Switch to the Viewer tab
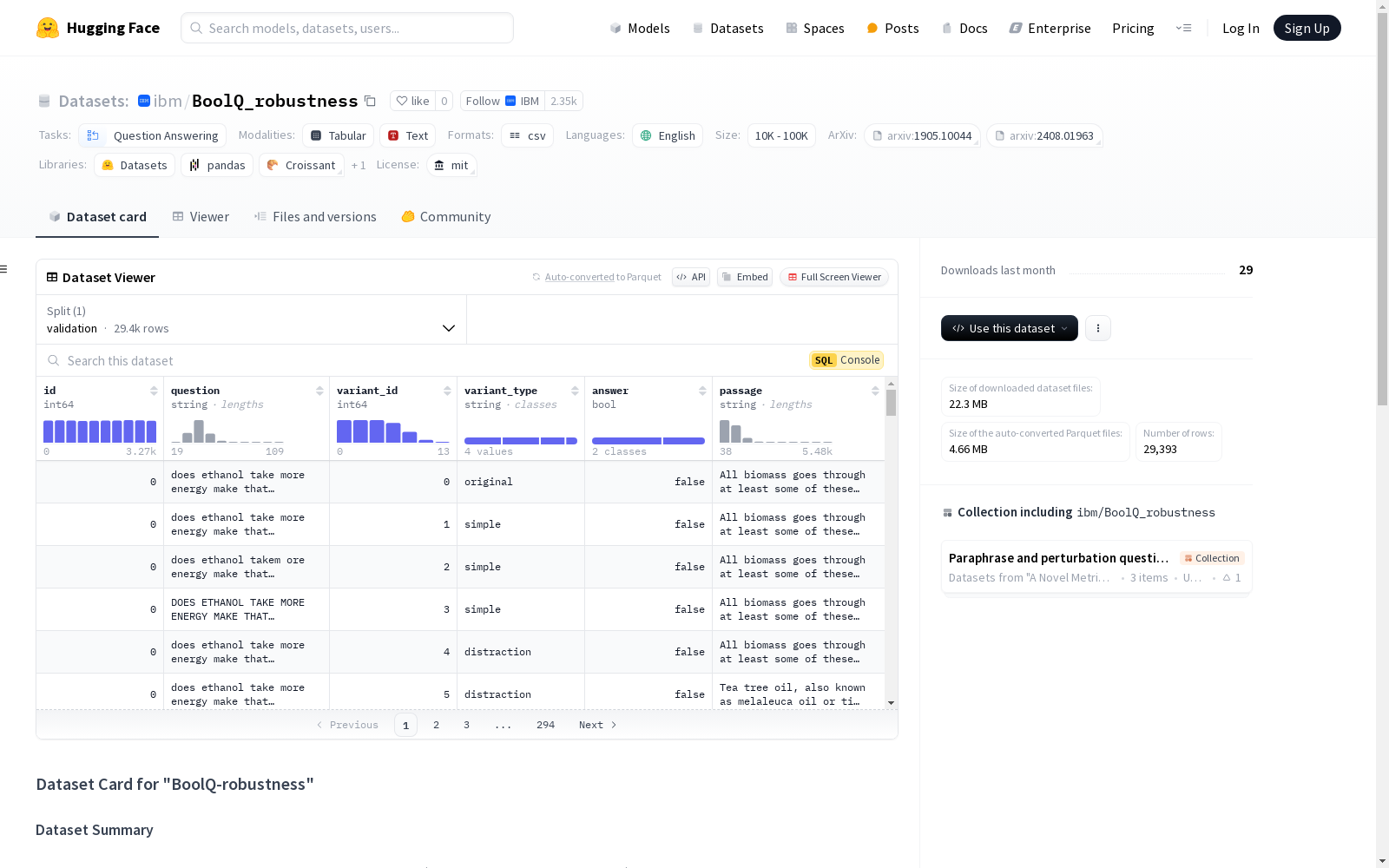 [201, 217]
